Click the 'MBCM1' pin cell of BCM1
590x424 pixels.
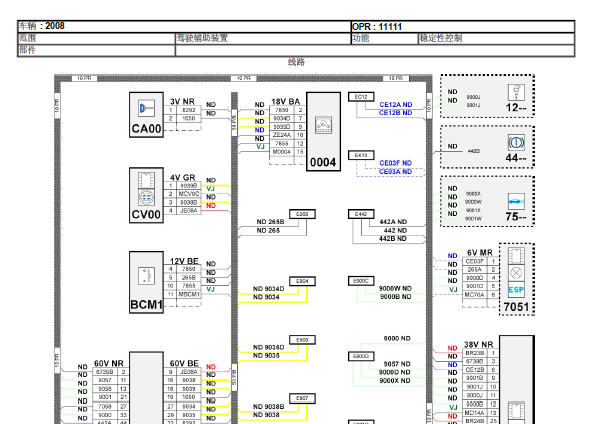189,294
